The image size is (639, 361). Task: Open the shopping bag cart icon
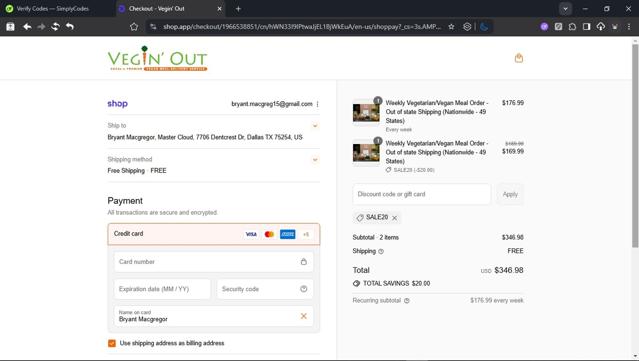tap(519, 58)
